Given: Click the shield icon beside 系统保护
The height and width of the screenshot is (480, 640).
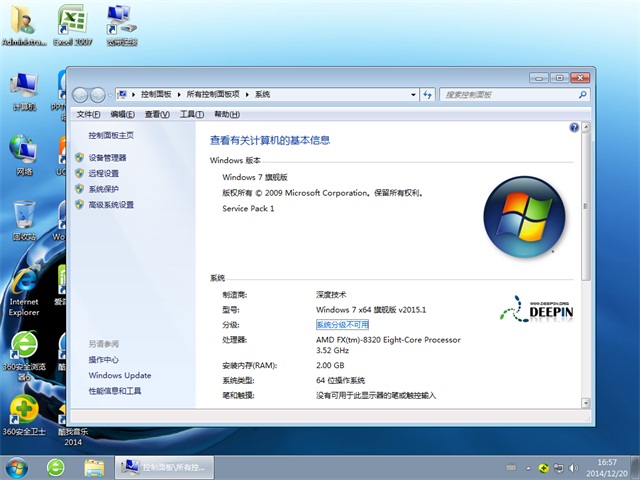Looking at the screenshot, I should pos(80,189).
